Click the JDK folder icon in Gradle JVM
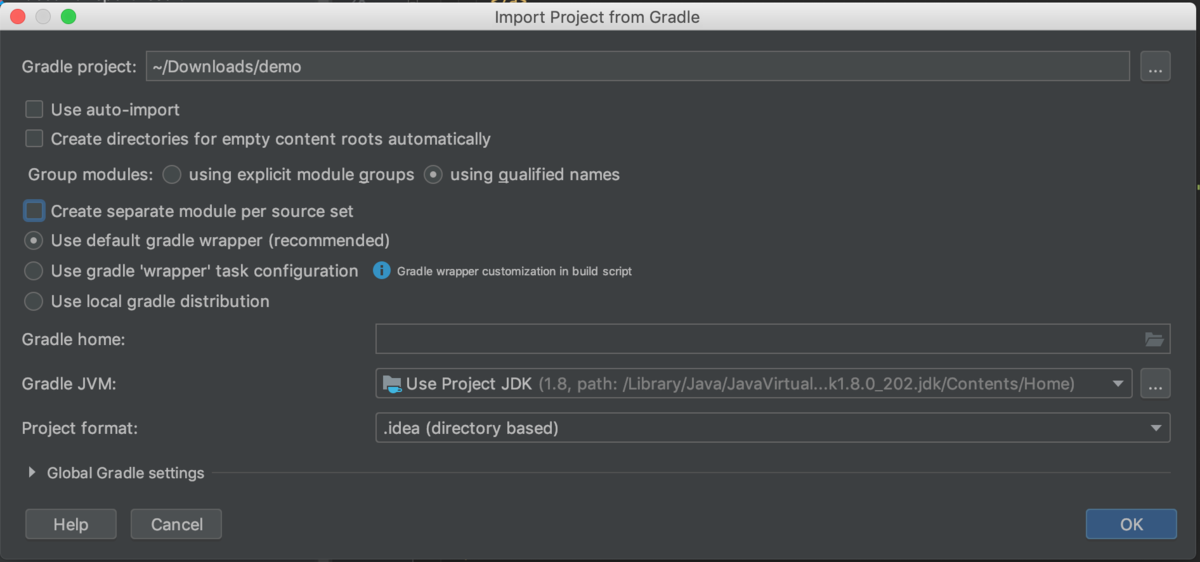Viewport: 1200px width, 562px height. tap(391, 384)
